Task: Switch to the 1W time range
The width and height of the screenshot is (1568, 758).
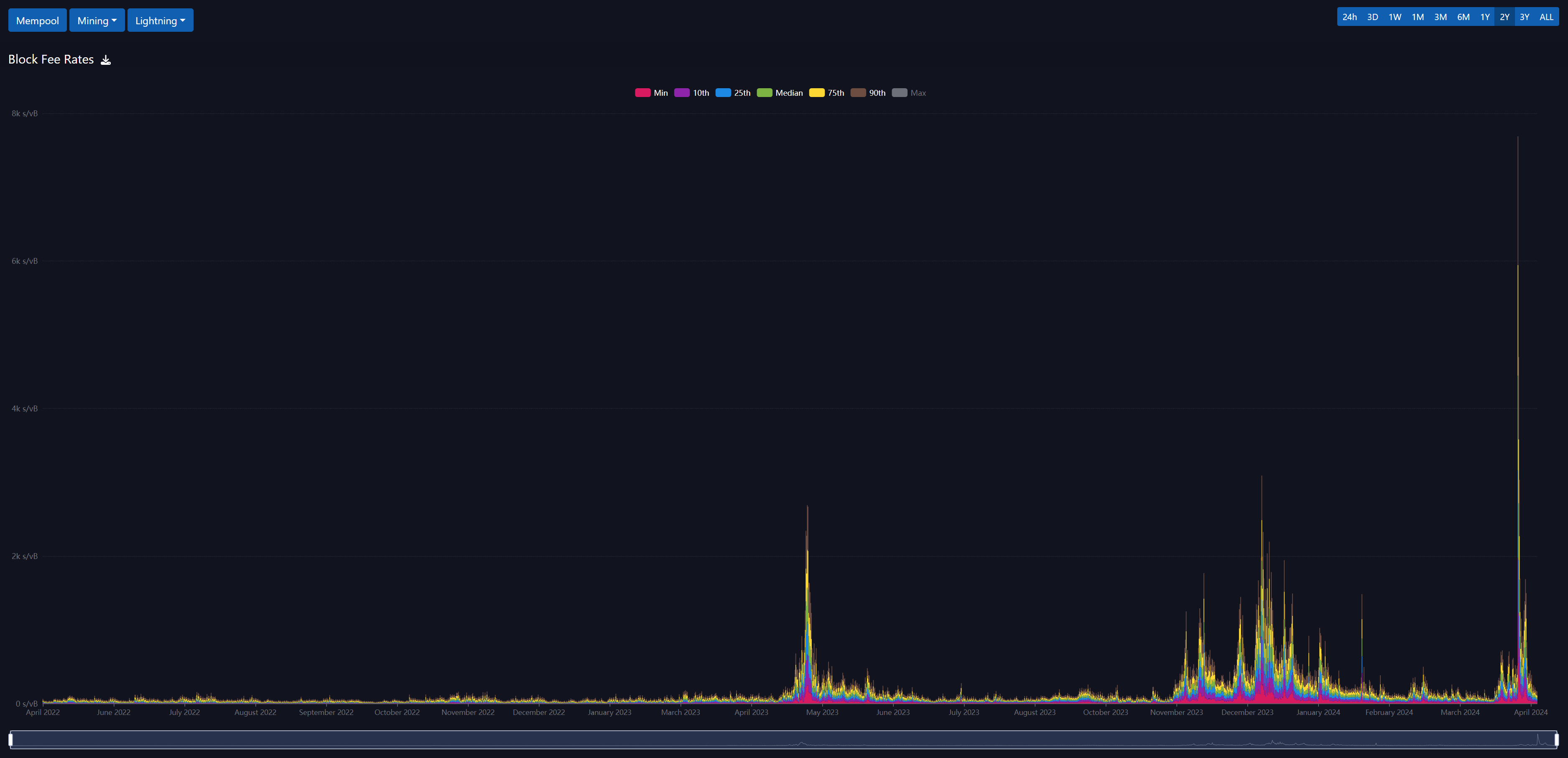Action: click(1395, 17)
